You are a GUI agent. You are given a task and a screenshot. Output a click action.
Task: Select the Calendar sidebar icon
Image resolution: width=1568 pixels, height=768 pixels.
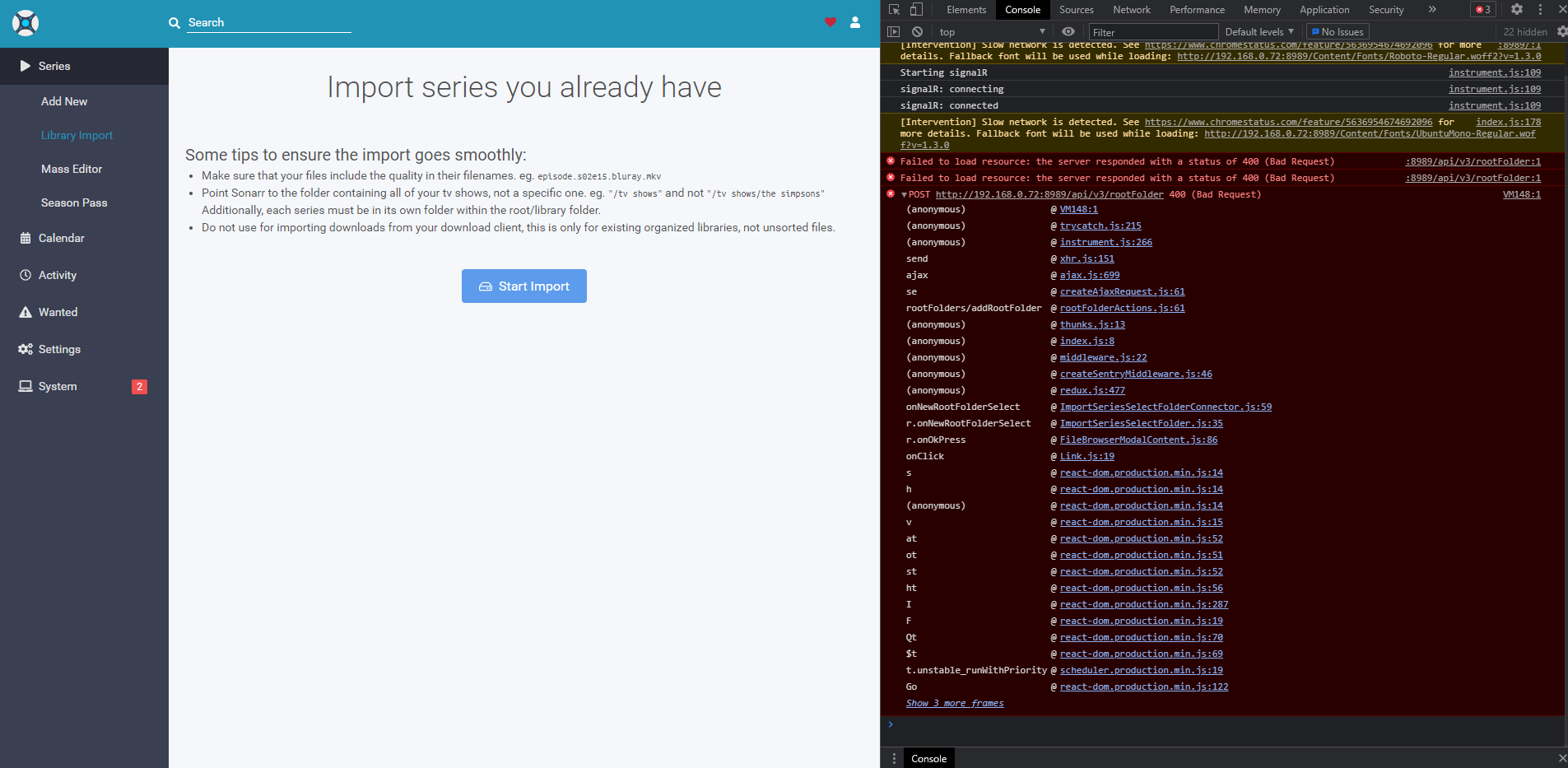pyautogui.click(x=25, y=238)
